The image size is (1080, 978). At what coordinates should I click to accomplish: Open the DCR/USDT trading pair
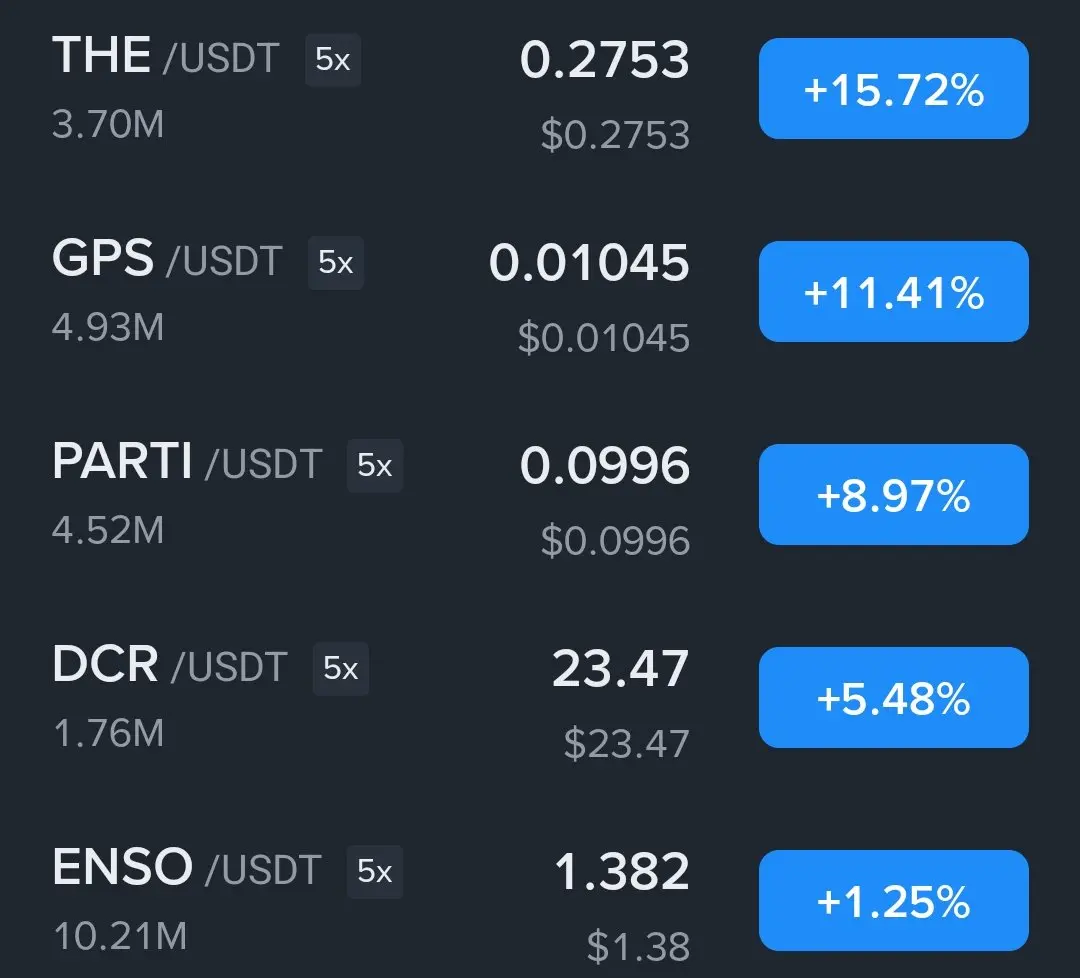tap(170, 665)
